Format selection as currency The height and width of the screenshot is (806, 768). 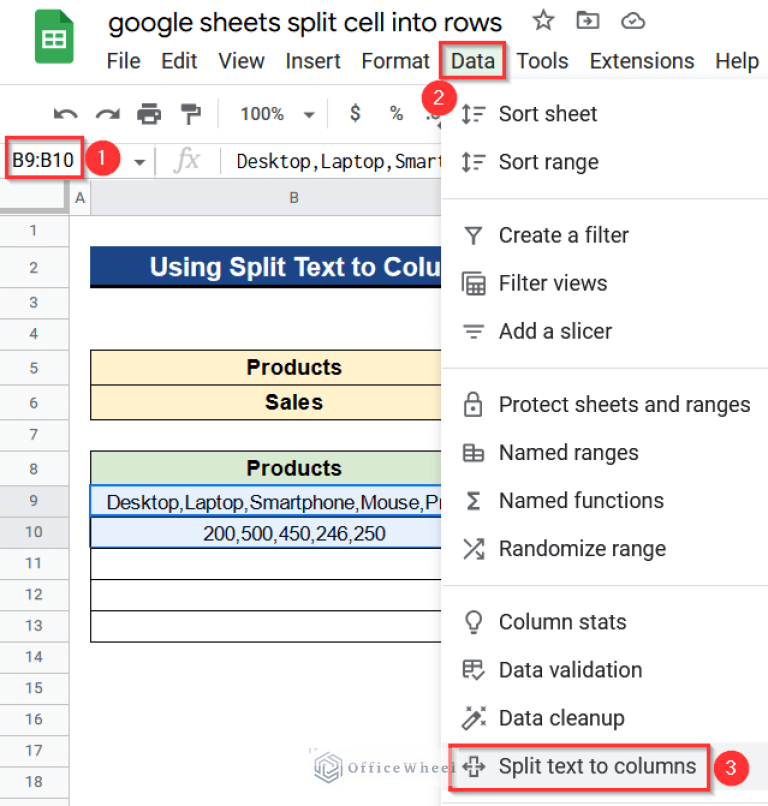click(x=355, y=113)
